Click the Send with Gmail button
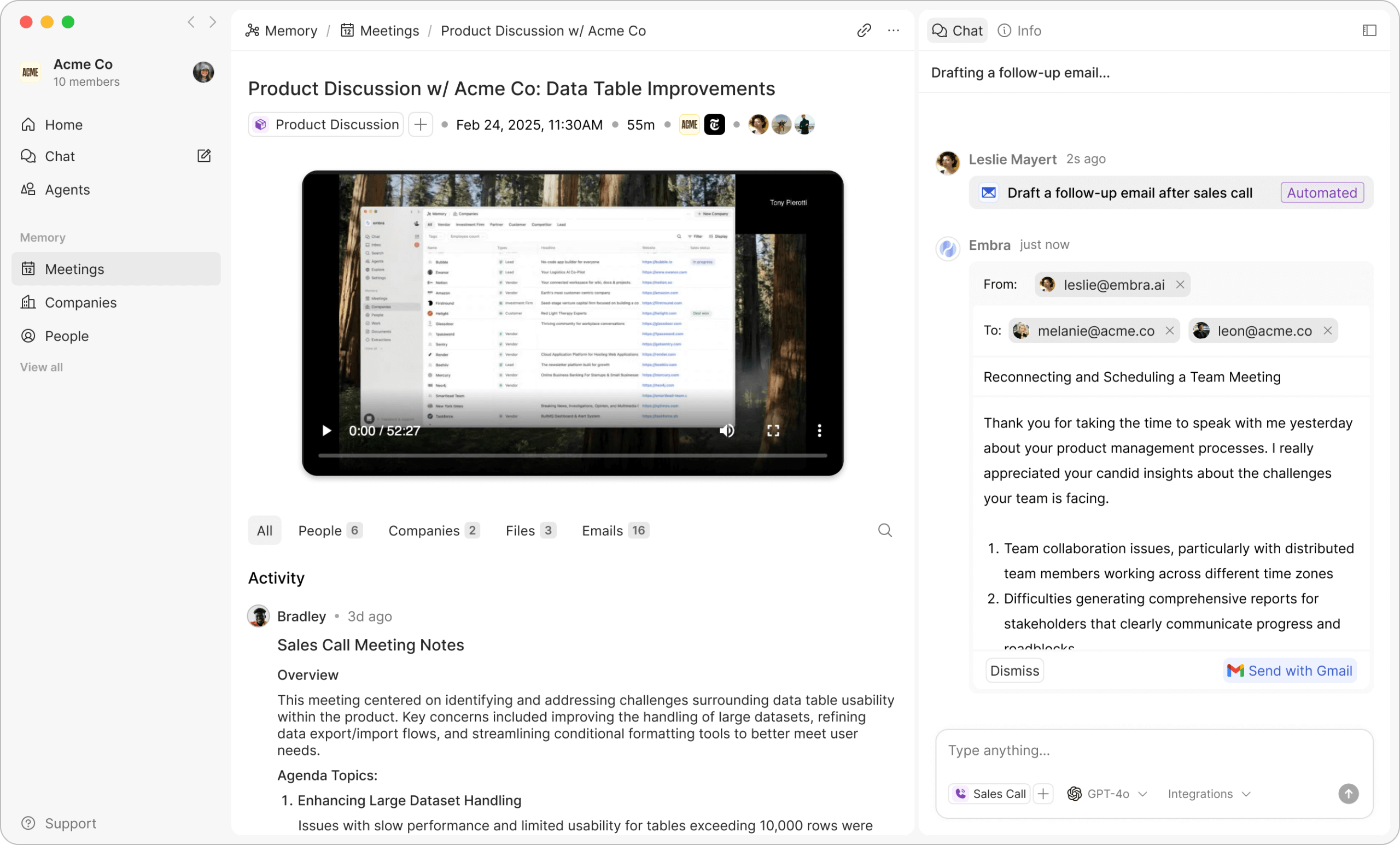This screenshot has height=845, width=1400. coord(1289,671)
